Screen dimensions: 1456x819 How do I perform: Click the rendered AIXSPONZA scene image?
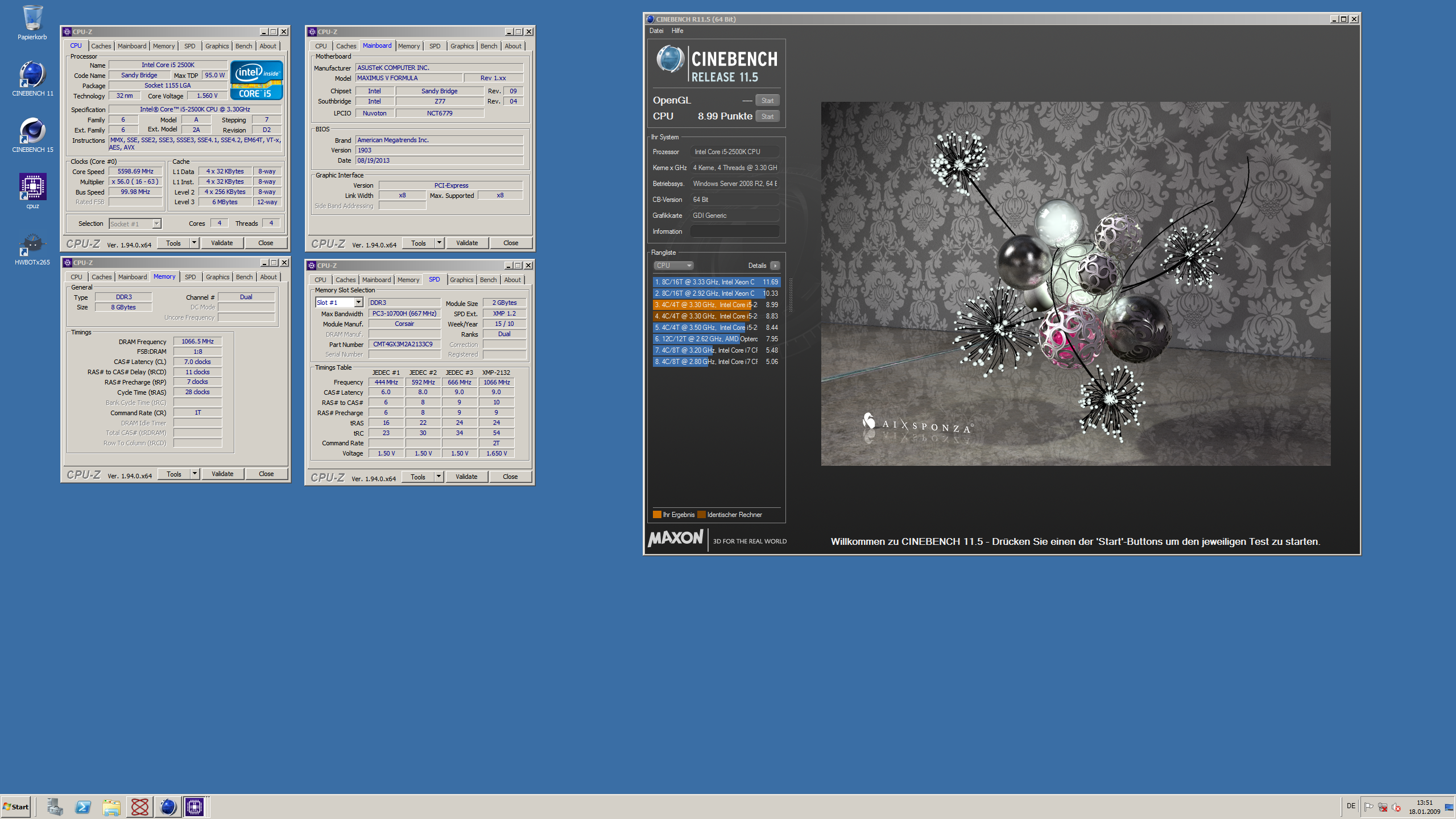click(x=1076, y=284)
